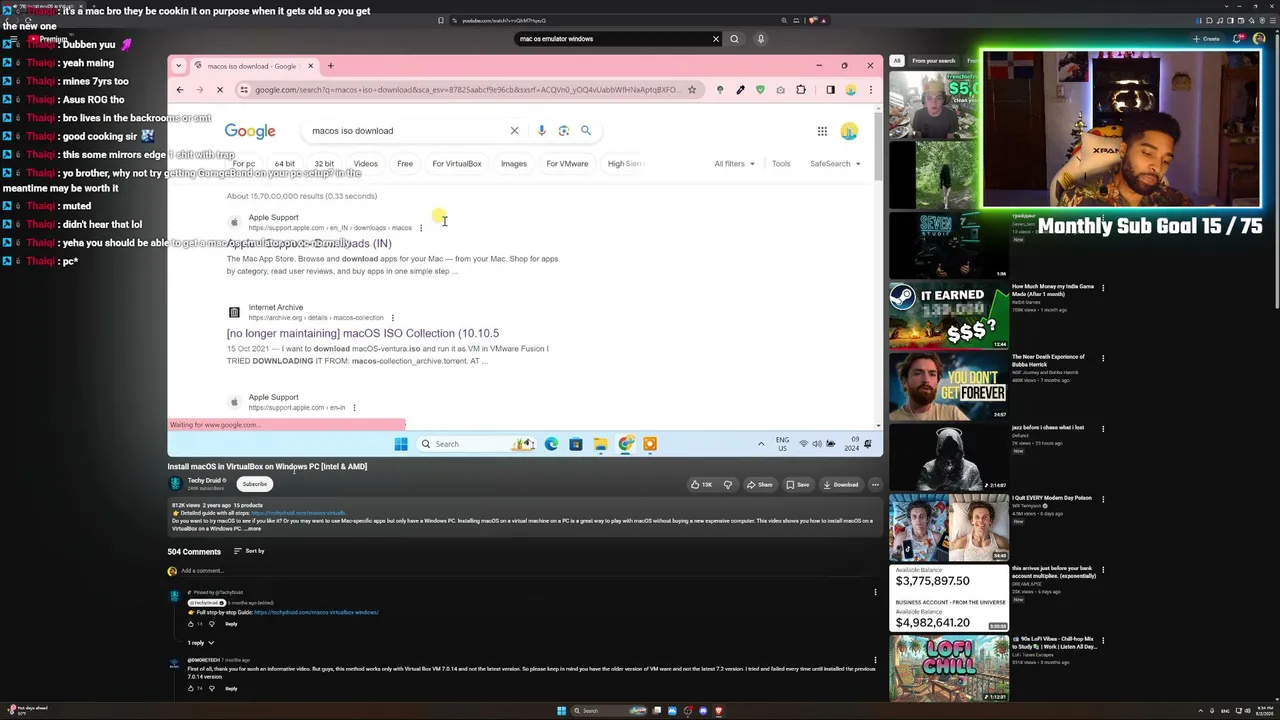The height and width of the screenshot is (720, 1280).
Task: Open options for the Internet Archive result
Action: [392, 318]
